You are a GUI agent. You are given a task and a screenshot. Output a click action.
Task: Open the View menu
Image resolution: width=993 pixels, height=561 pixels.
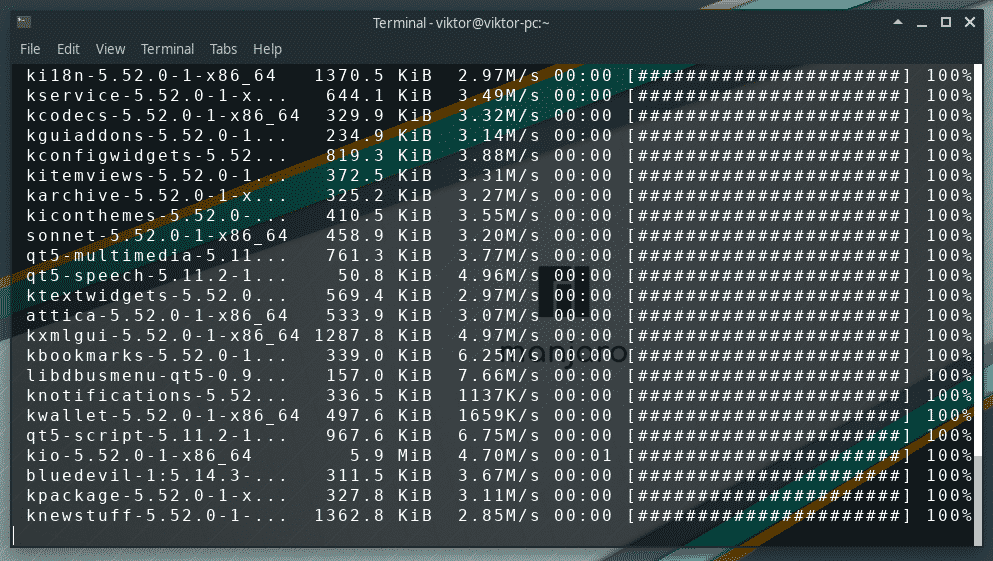pos(110,49)
